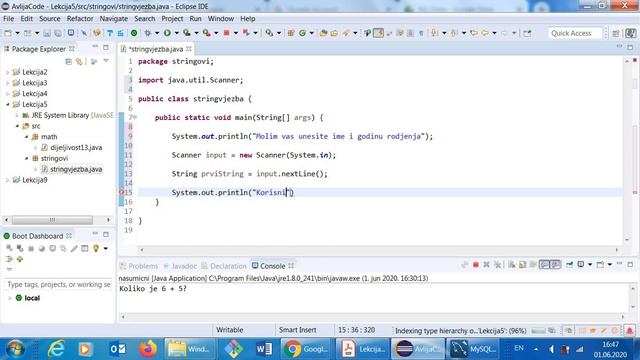This screenshot has width=640, height=360.
Task: Select dijeljivost13.java in Package Explorer
Action: coord(76,148)
